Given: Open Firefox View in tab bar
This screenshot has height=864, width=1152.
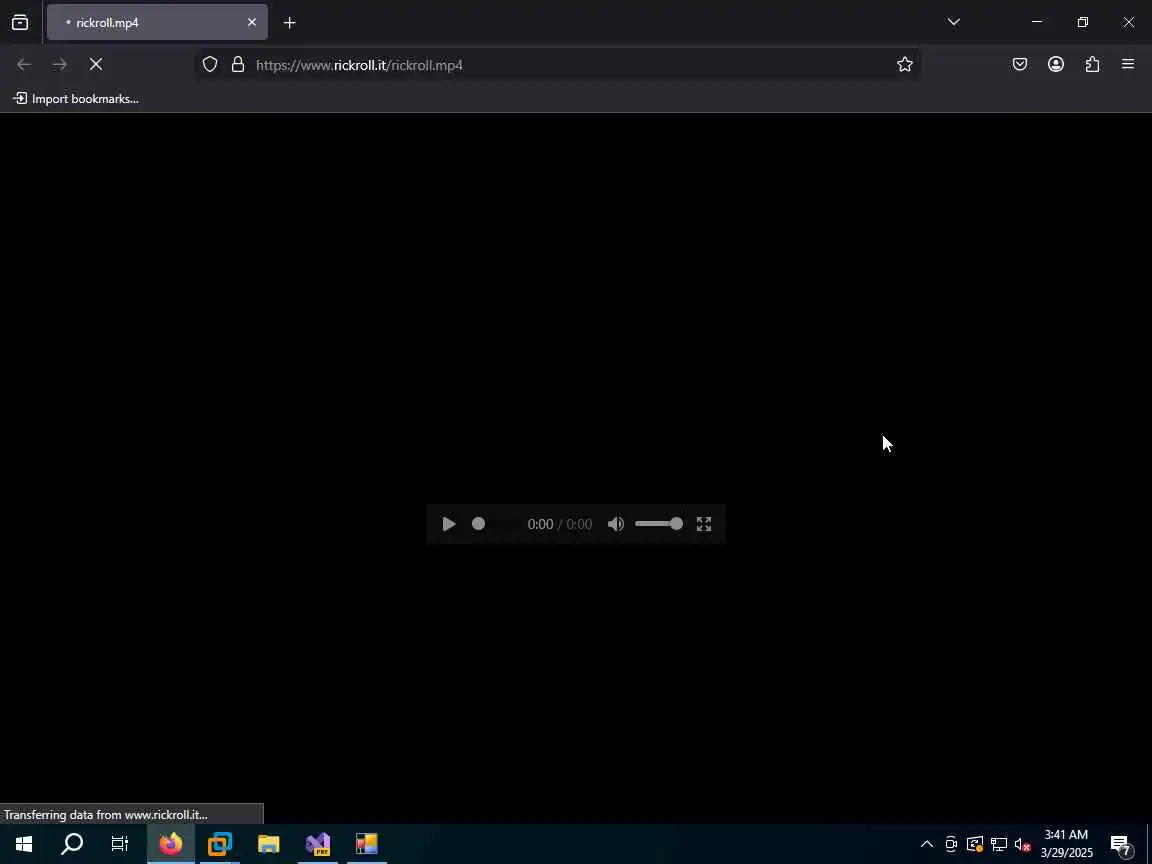Looking at the screenshot, I should [20, 23].
